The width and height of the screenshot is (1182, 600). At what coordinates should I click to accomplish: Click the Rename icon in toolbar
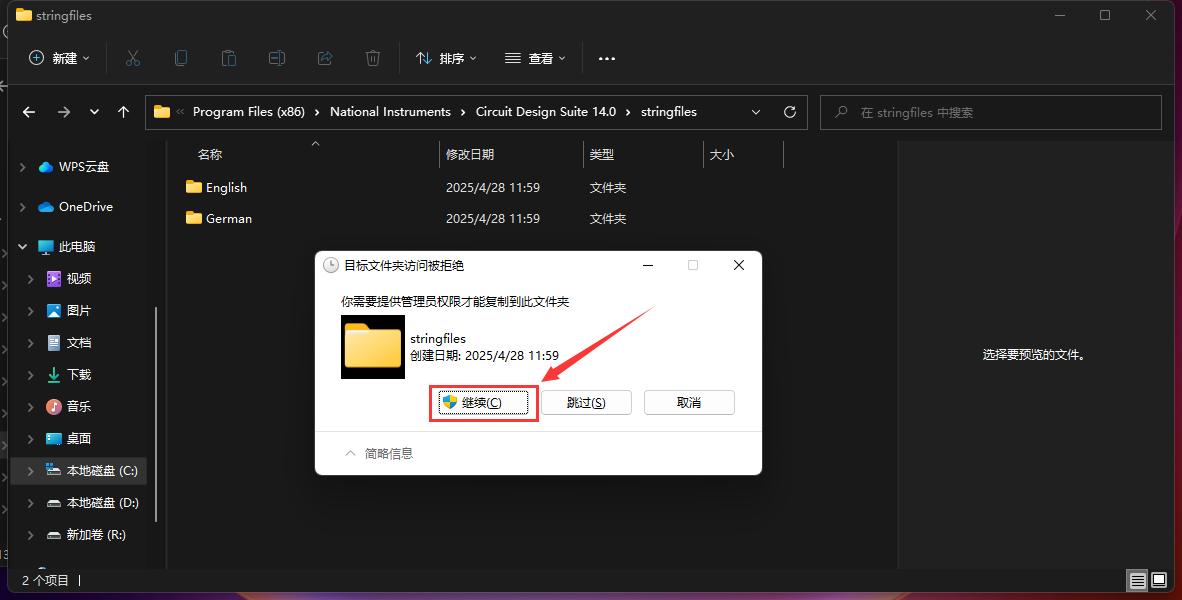(x=277, y=58)
